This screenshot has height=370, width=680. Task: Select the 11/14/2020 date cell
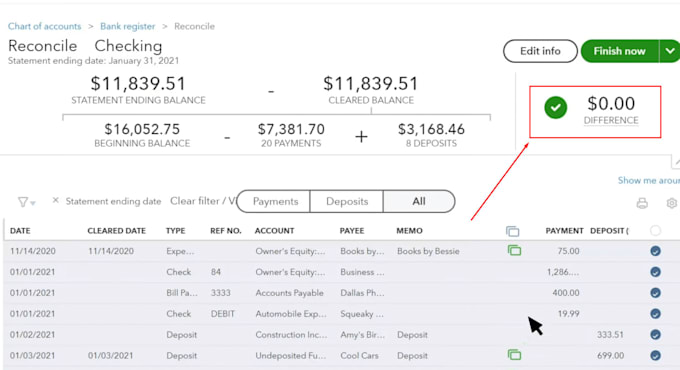[33, 251]
